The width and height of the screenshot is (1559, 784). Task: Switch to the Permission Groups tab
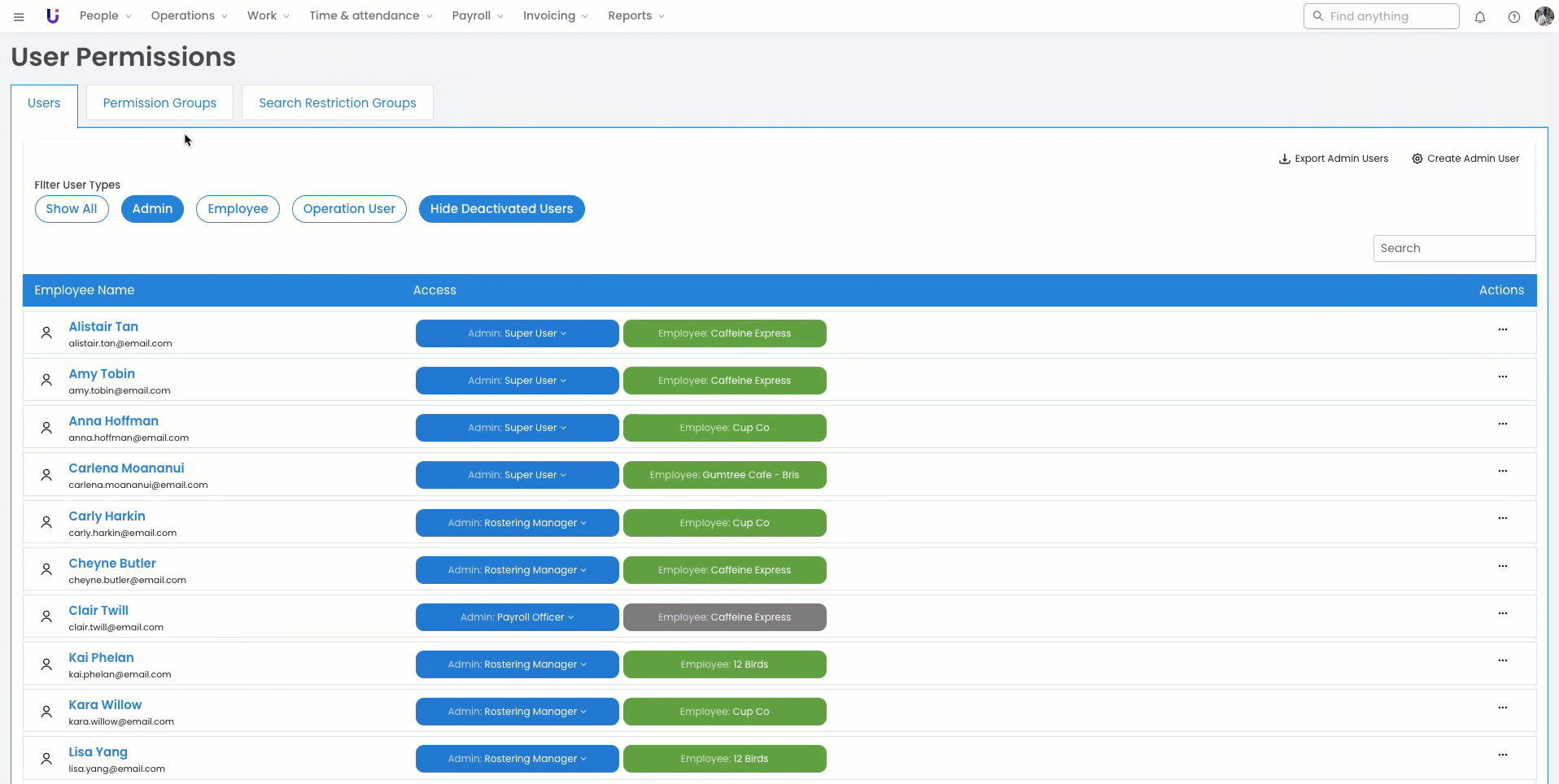(x=159, y=103)
